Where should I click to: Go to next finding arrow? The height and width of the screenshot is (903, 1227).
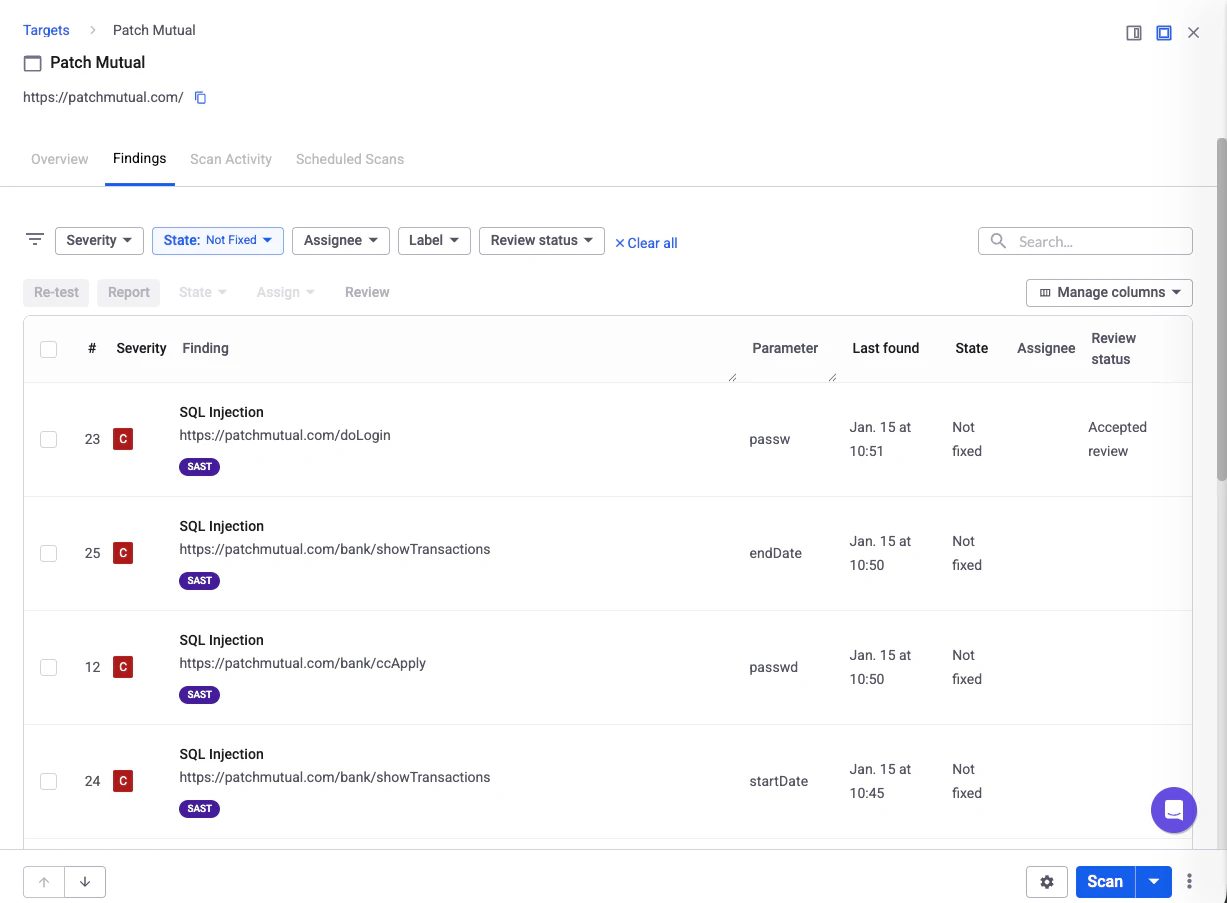85,882
